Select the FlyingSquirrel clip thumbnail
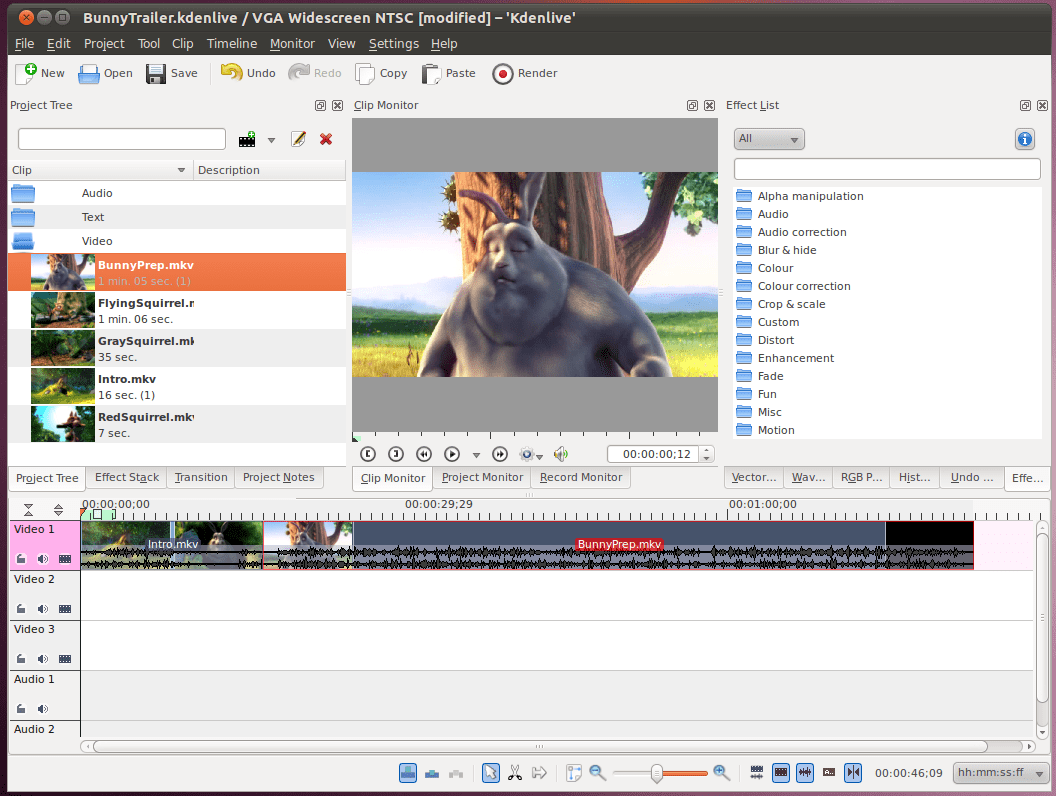1056x796 pixels. [x=63, y=310]
